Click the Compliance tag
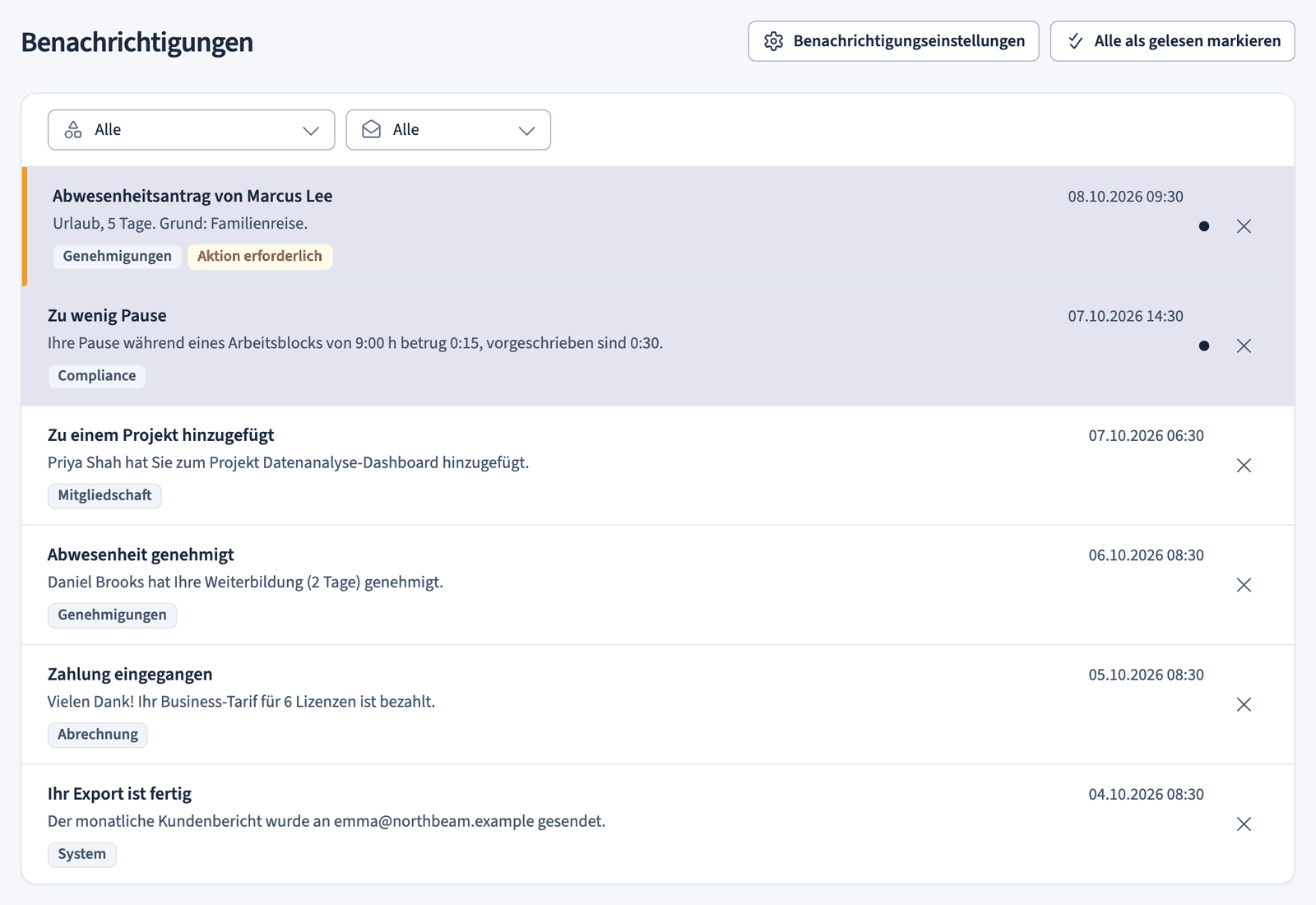Image resolution: width=1316 pixels, height=905 pixels. pos(97,376)
